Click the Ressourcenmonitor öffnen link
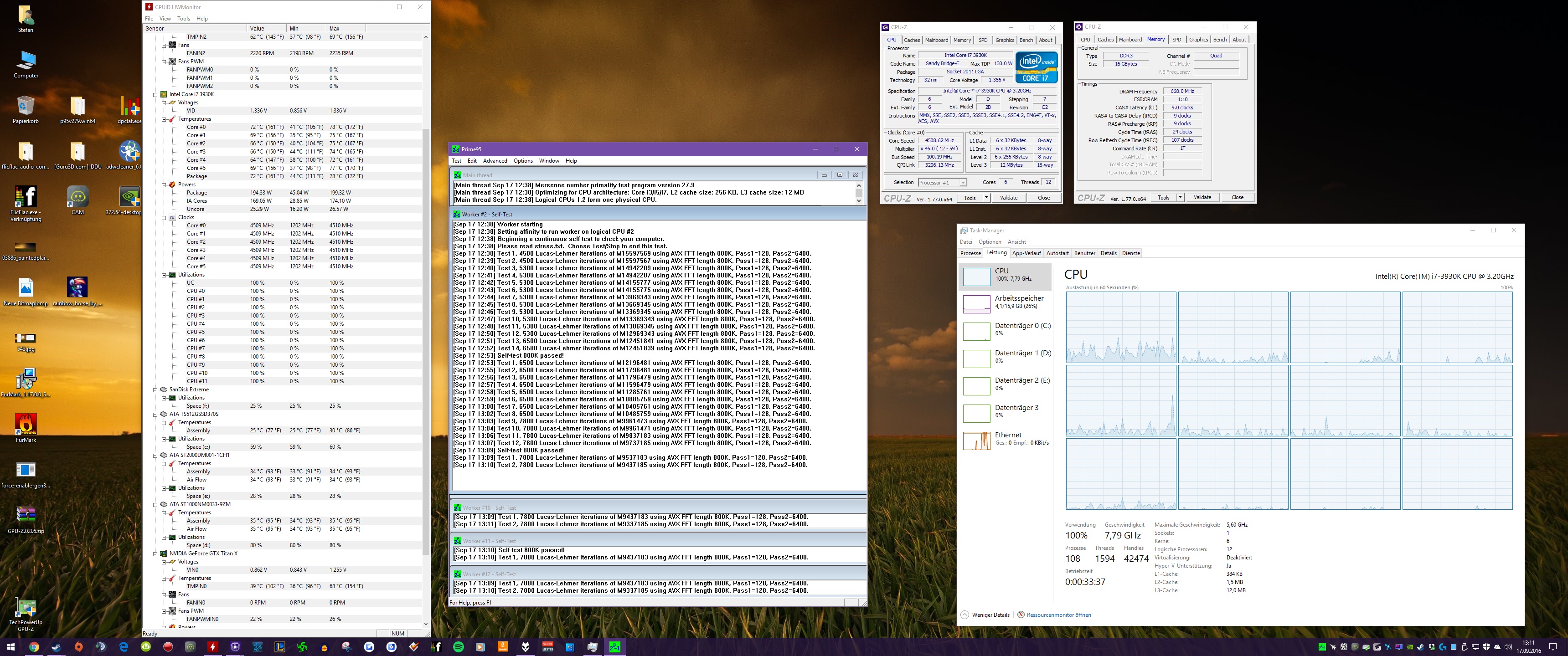Screen dimensions: 1568x656 coord(1058,615)
